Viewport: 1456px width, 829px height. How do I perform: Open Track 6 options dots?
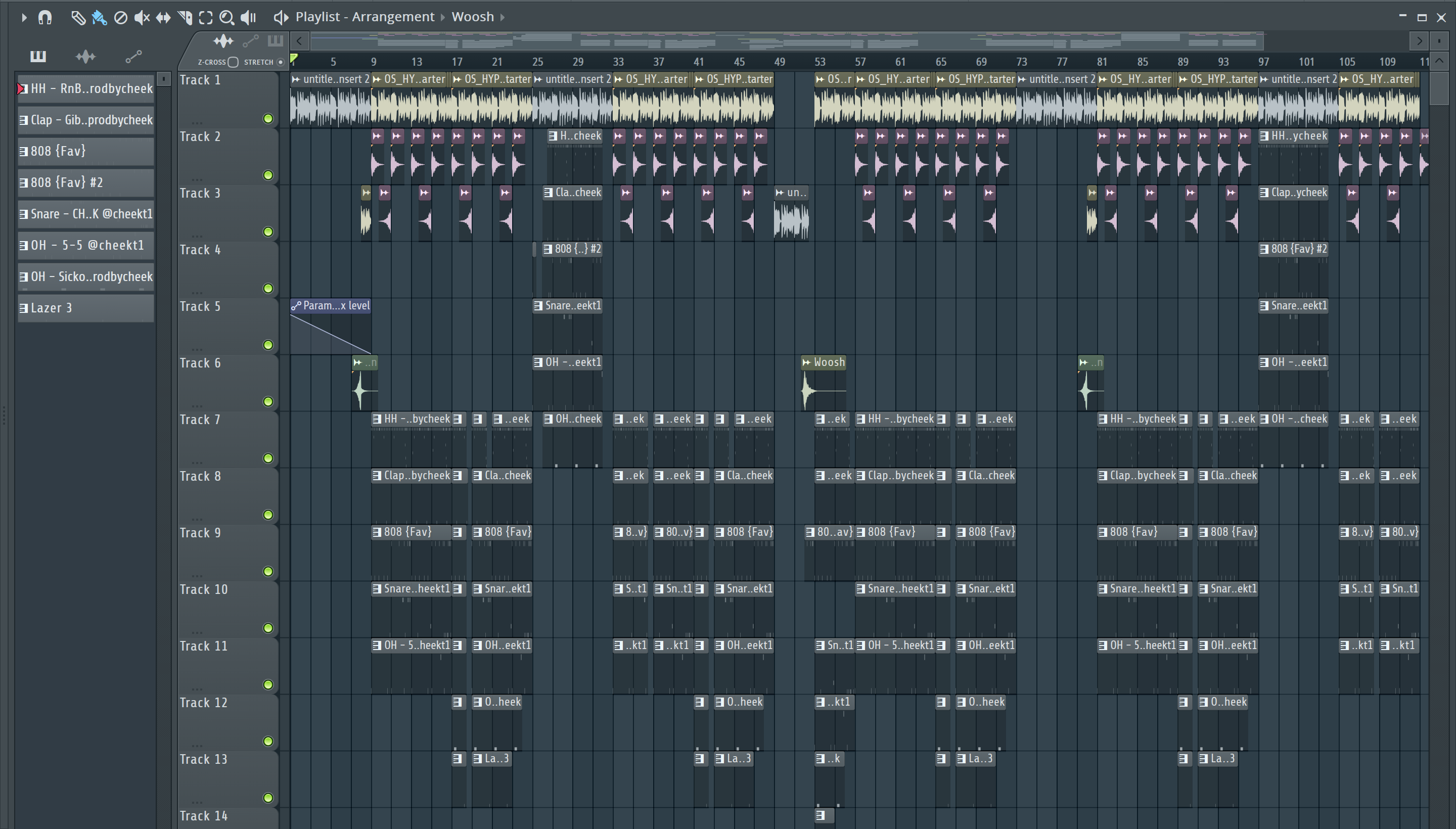point(197,405)
